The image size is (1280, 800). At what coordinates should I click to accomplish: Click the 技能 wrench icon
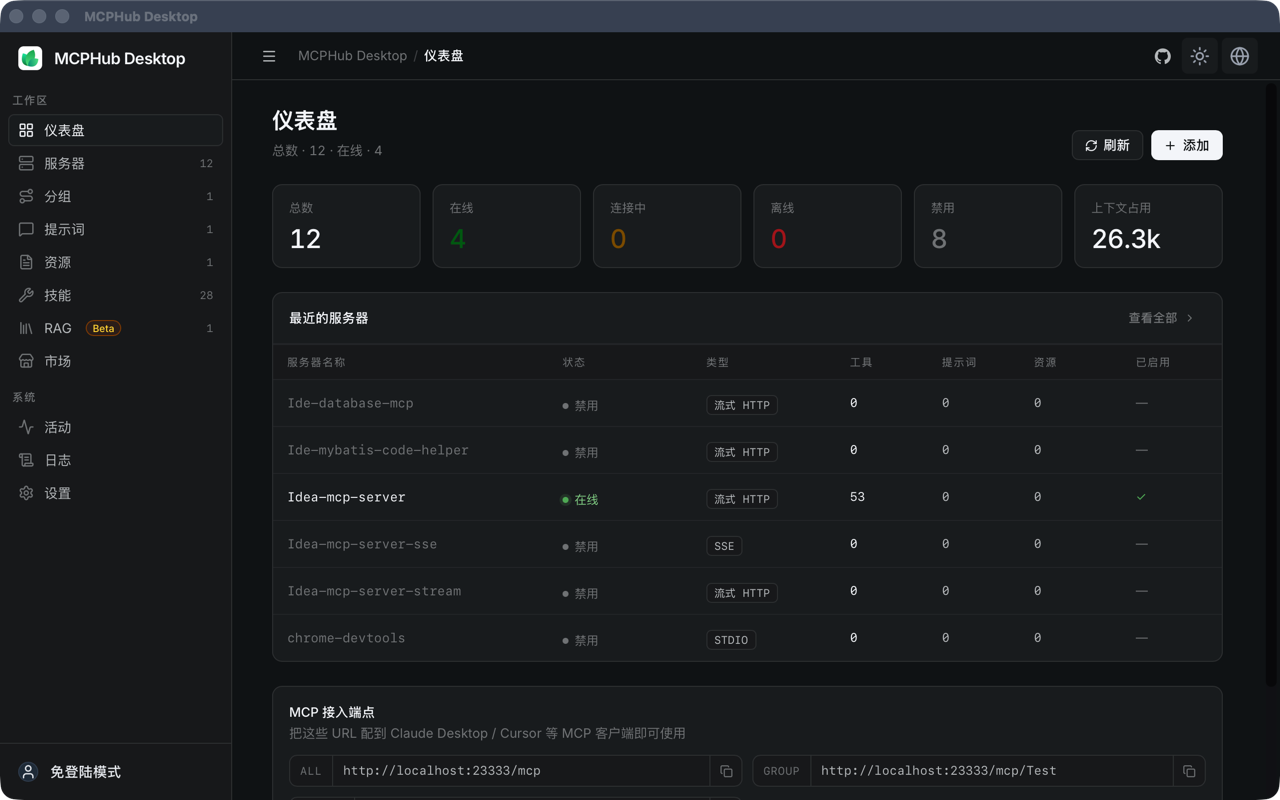[x=26, y=295]
